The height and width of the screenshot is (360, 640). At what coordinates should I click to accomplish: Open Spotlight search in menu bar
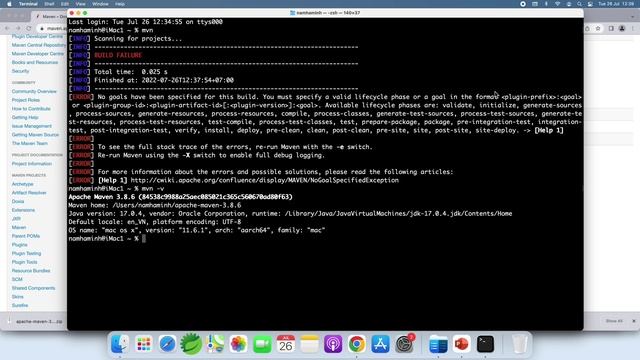coord(579,4)
